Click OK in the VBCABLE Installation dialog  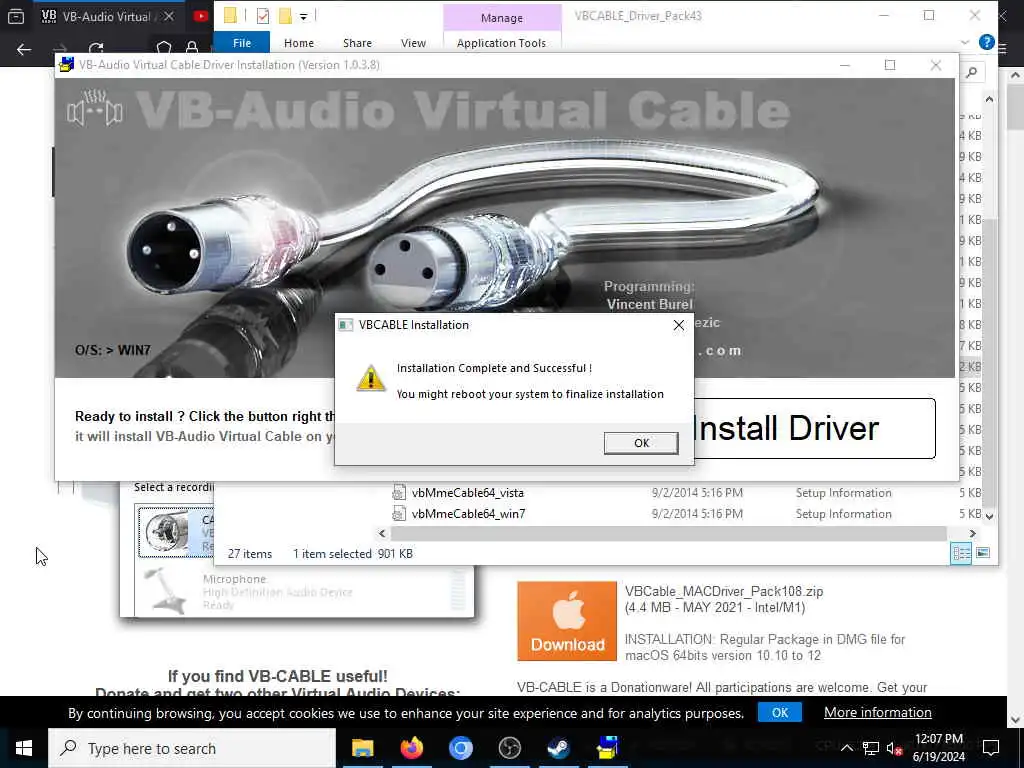[641, 443]
